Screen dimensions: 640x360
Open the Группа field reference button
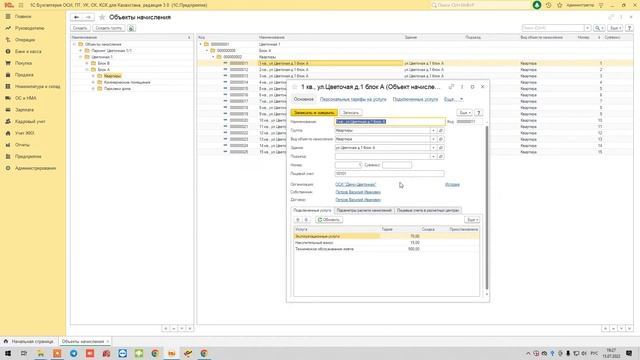point(441,131)
